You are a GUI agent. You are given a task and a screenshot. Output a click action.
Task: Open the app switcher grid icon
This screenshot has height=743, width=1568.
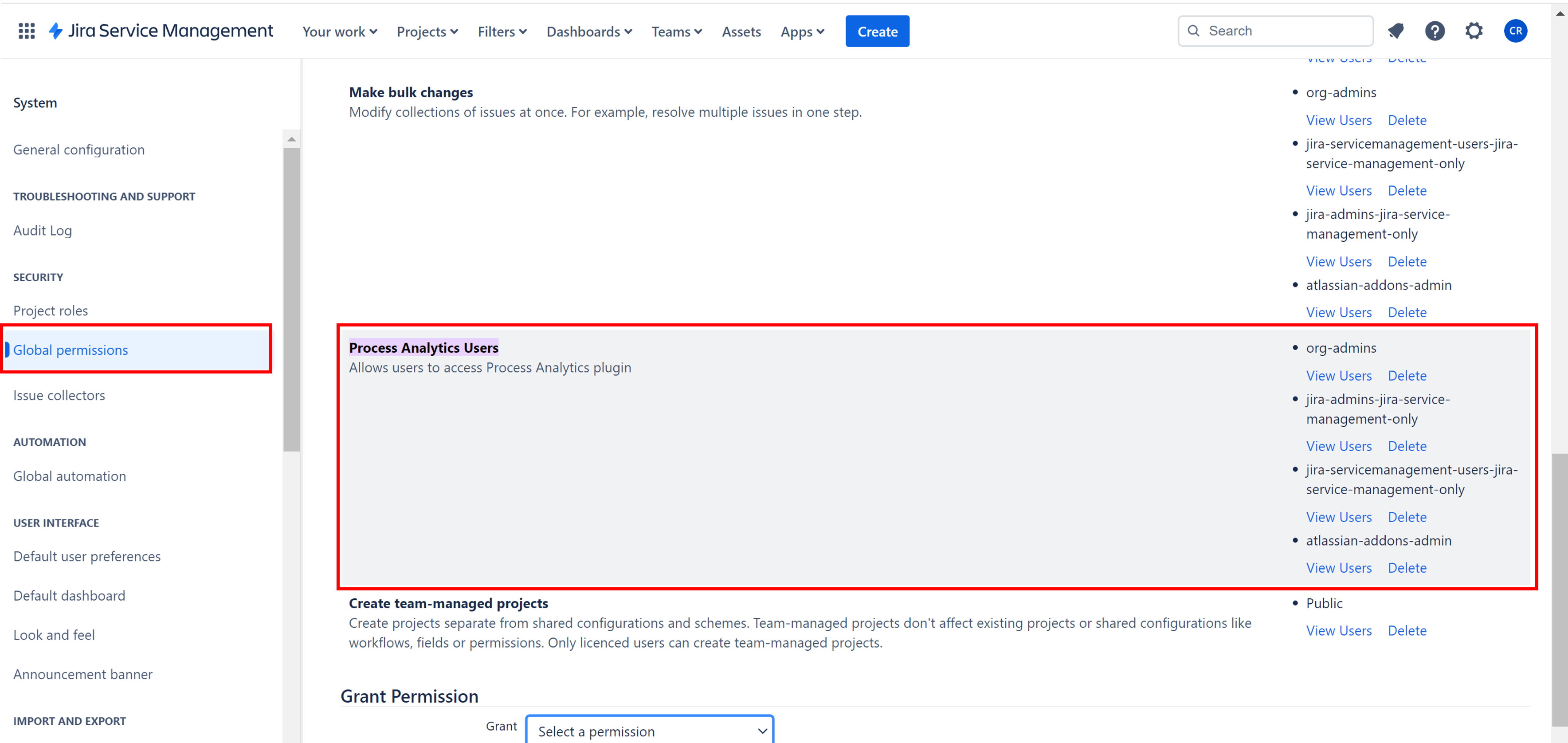(x=26, y=31)
